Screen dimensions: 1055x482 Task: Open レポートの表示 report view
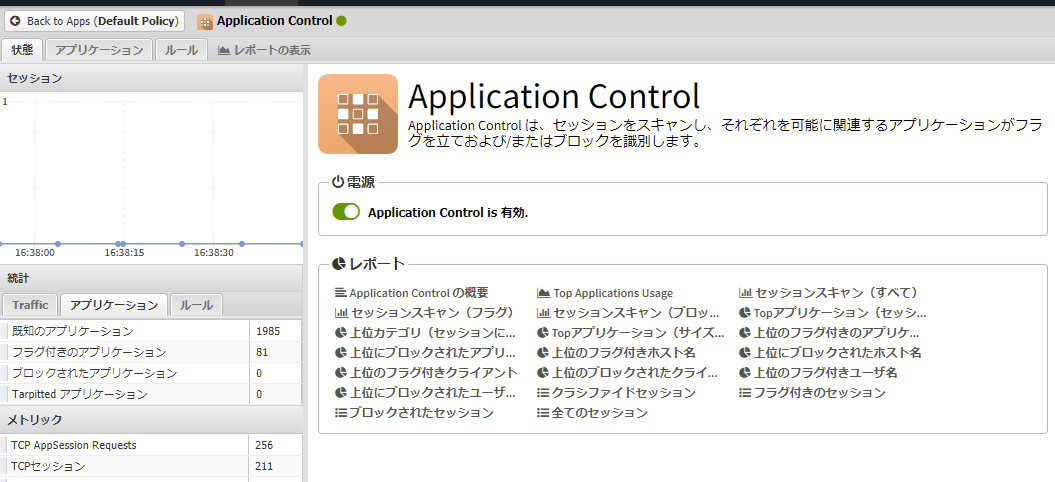264,50
